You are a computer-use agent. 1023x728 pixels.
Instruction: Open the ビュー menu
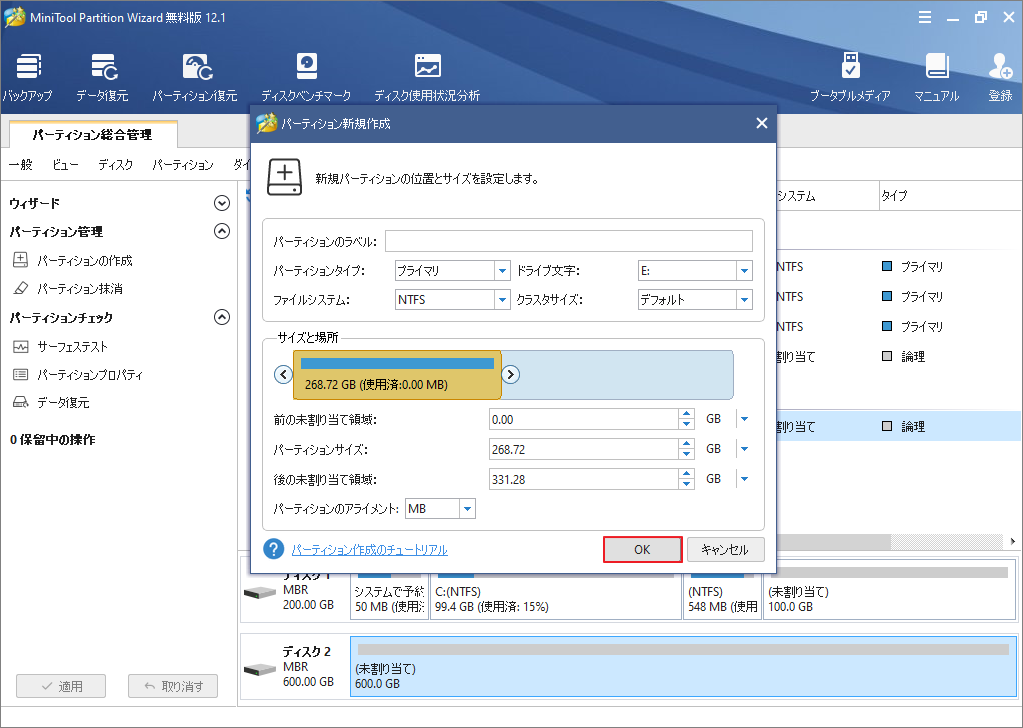point(65,165)
